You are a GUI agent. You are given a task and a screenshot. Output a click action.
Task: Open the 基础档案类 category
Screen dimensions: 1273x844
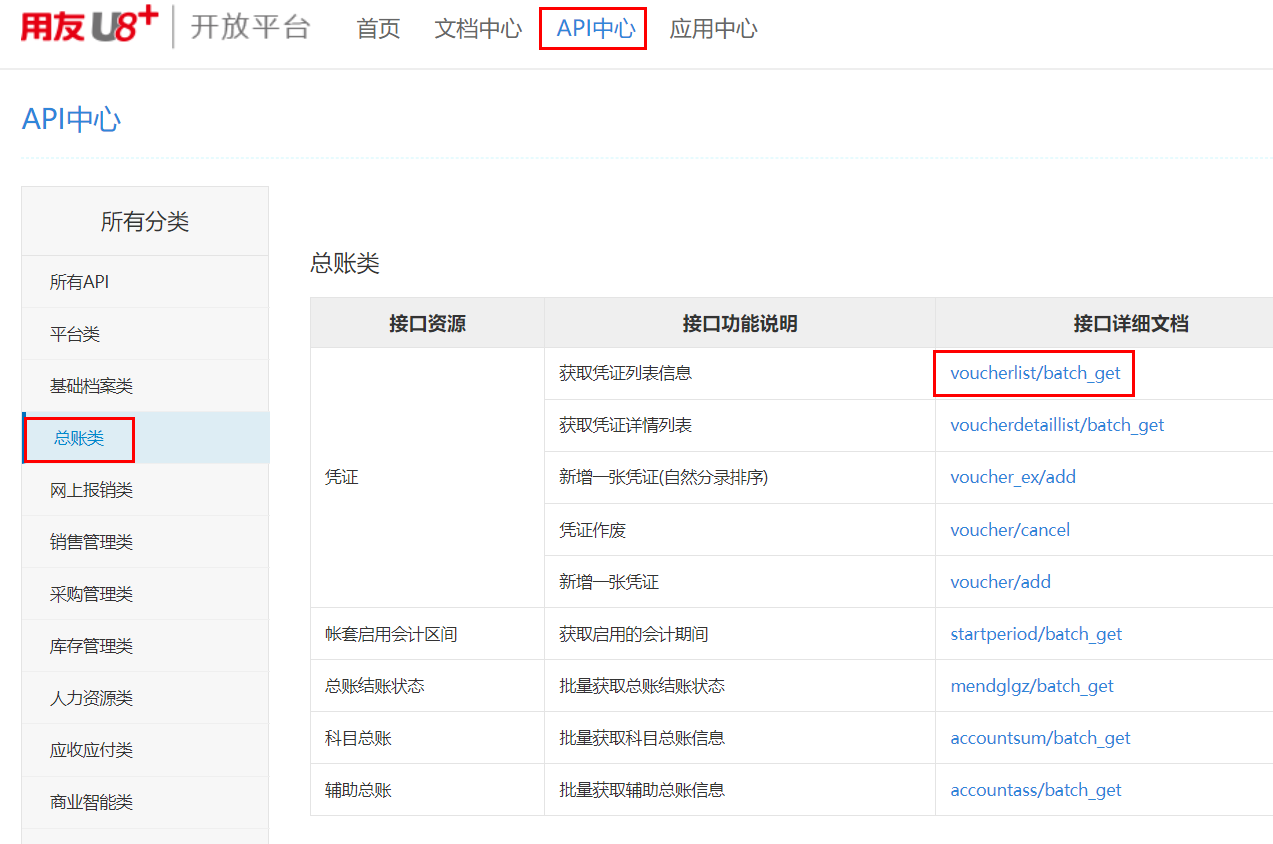coord(91,386)
